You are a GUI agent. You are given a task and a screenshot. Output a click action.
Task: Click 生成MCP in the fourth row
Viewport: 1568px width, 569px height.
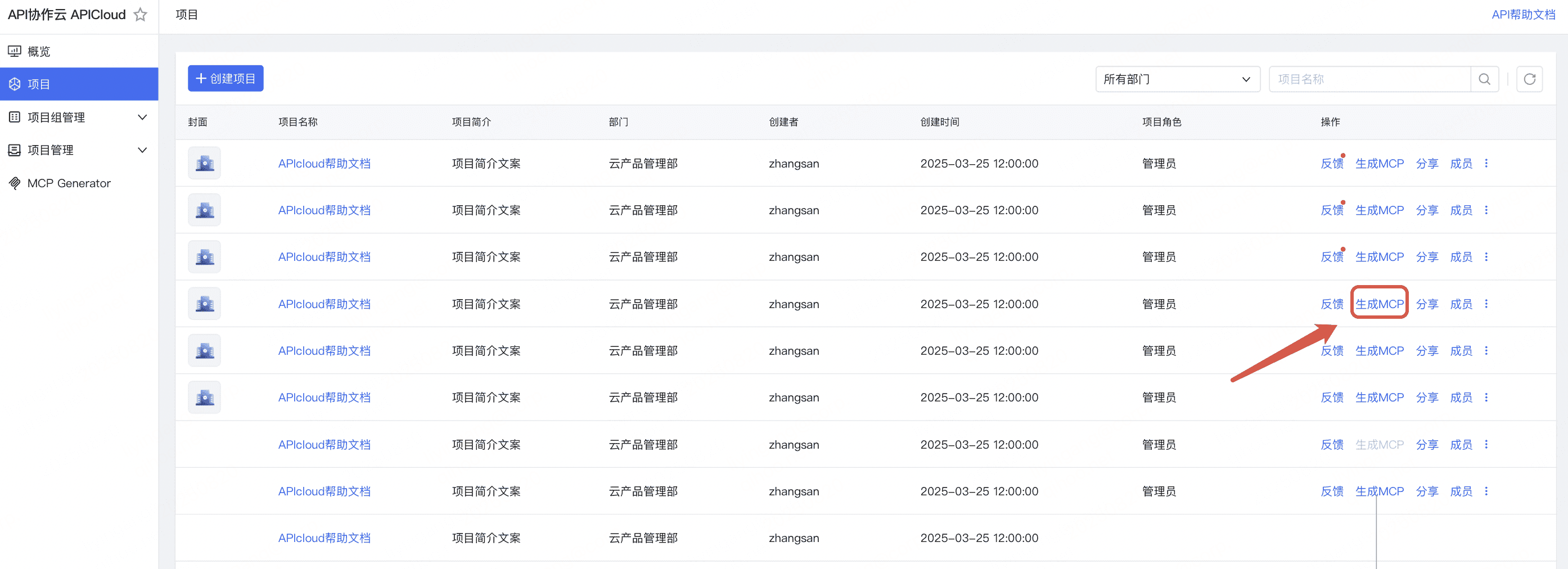[x=1379, y=304]
